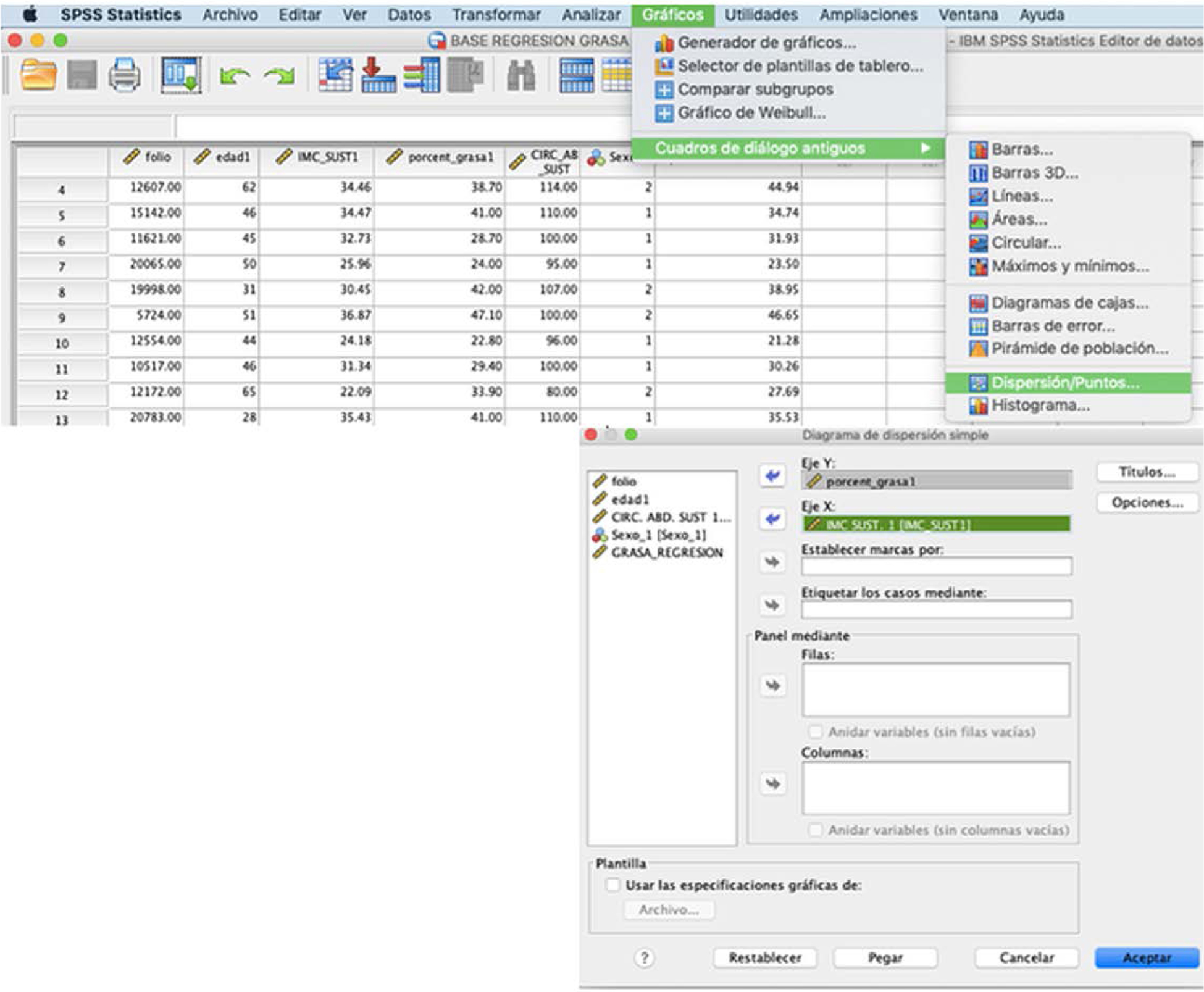Expand Cuadros de diálogo antiguos submenu
The height and width of the screenshot is (992, 1204).
pyautogui.click(x=788, y=148)
